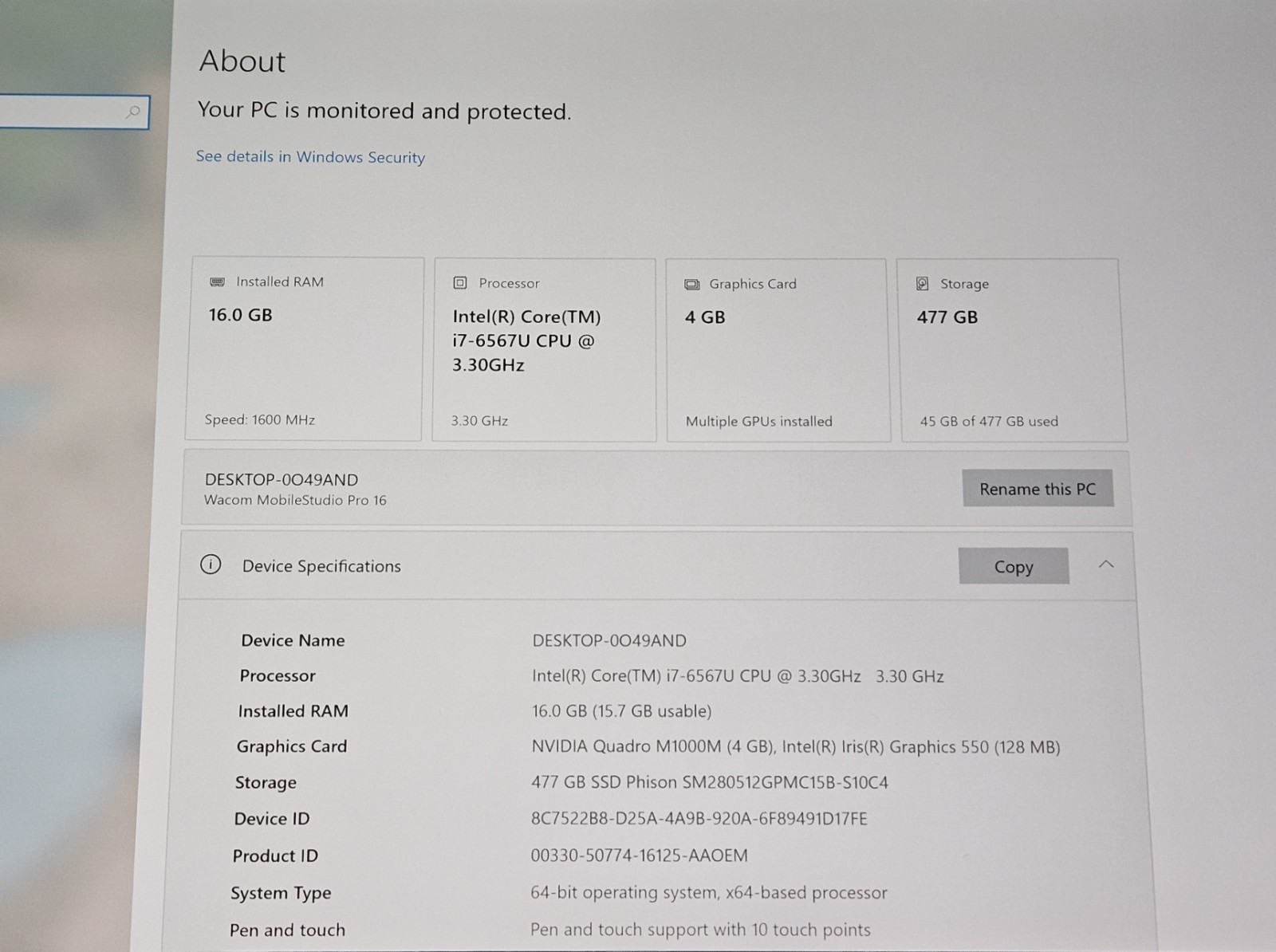Screen dimensions: 1276x952
Task: Click the Device Specifications info icon
Action: pyautogui.click(x=211, y=565)
